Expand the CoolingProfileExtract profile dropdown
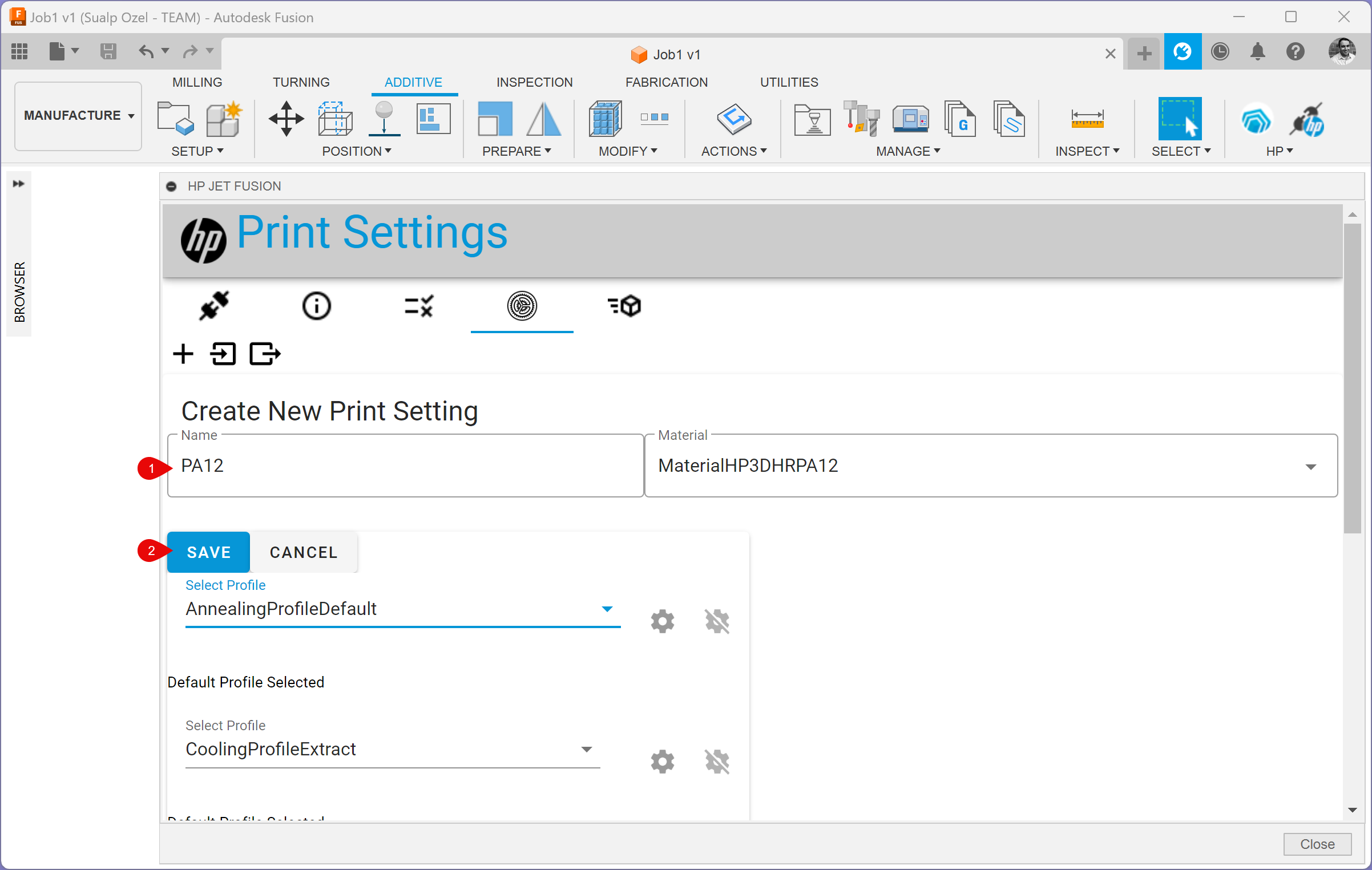Image resolution: width=1372 pixels, height=870 pixels. point(586,749)
